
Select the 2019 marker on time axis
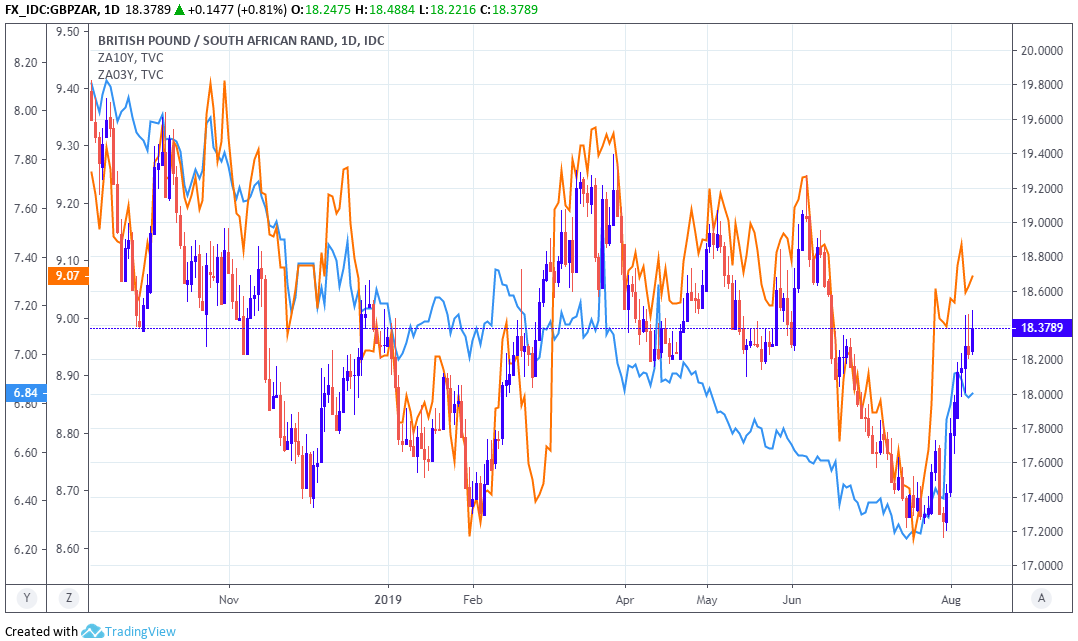(x=388, y=598)
